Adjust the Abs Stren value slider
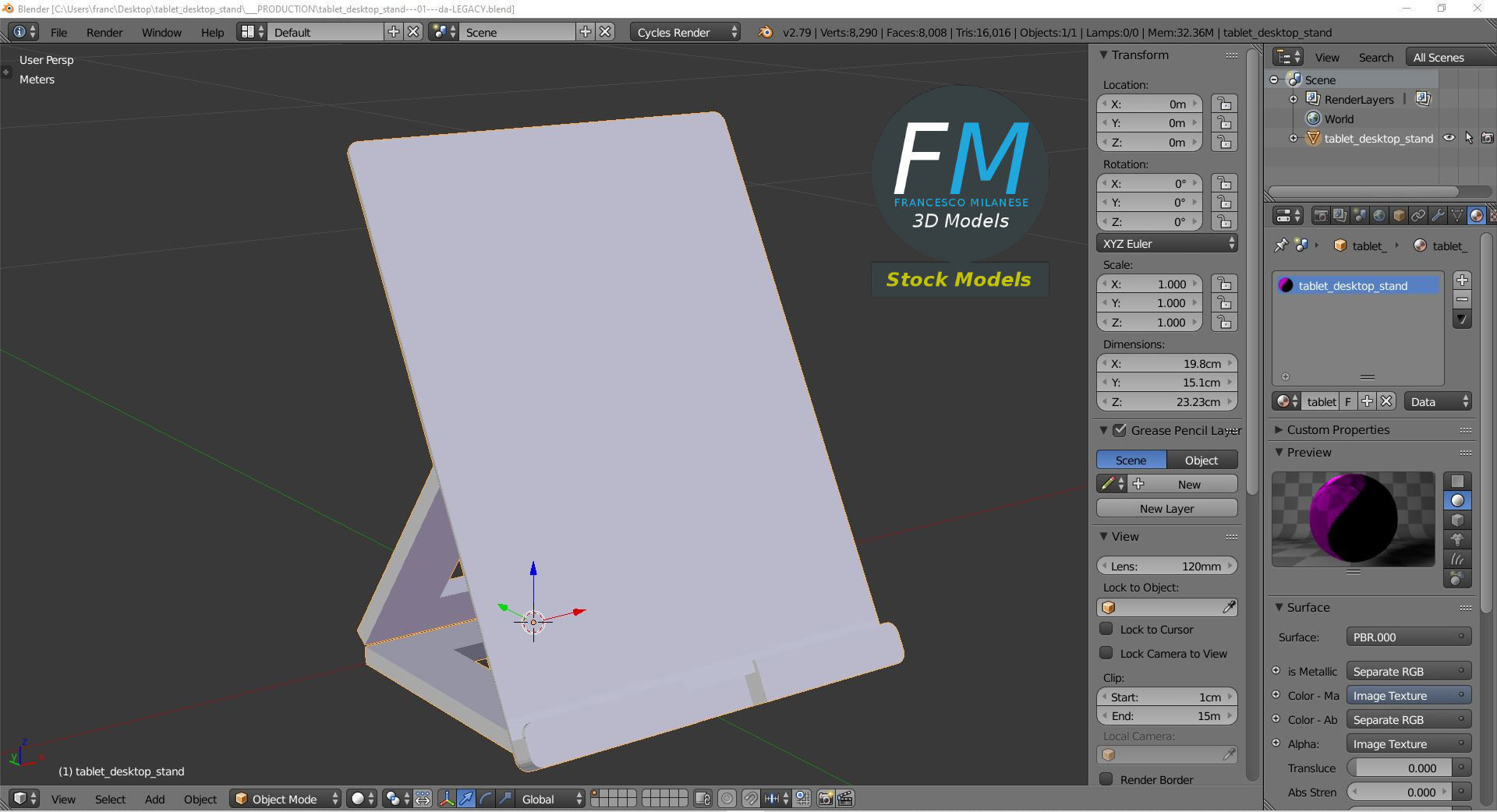This screenshot has width=1497, height=812. [1400, 792]
